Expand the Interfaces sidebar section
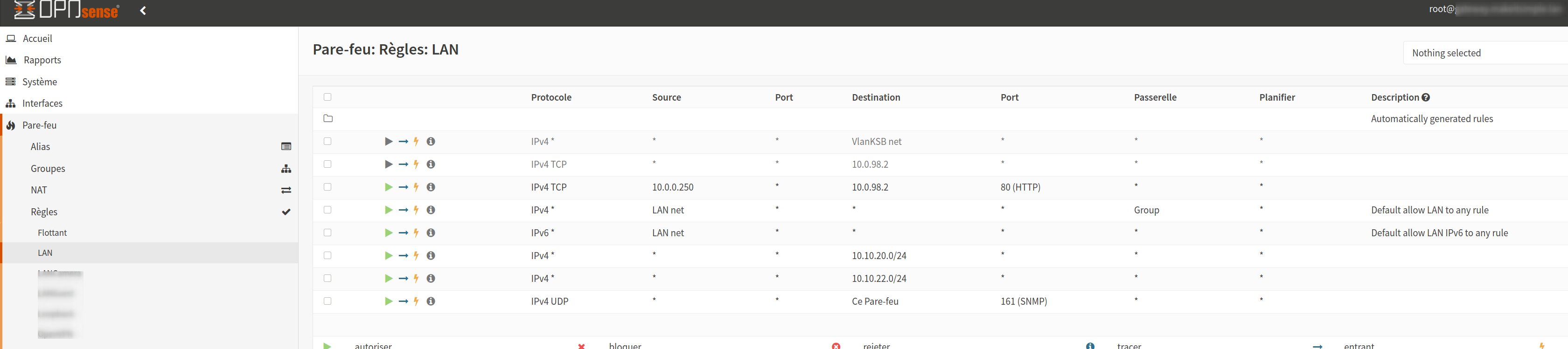1568x349 pixels. click(42, 103)
